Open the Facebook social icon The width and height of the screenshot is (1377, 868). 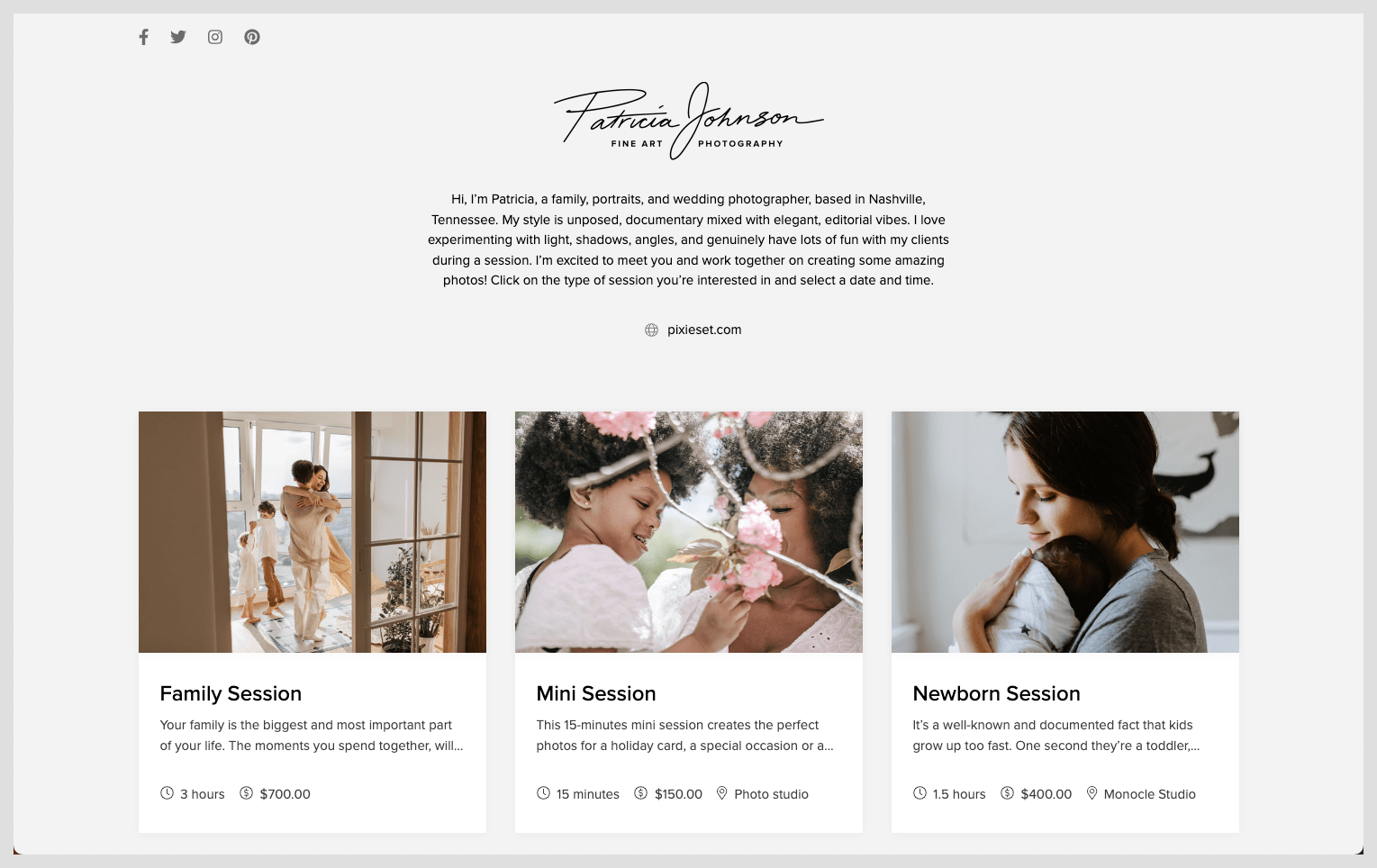tap(143, 37)
